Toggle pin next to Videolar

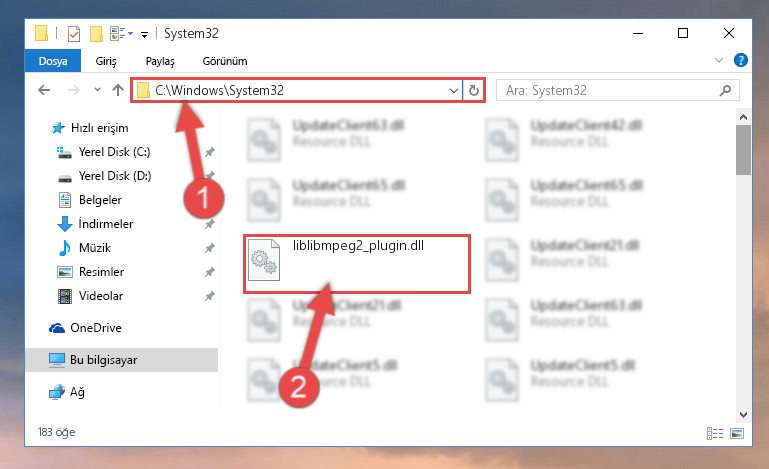[209, 296]
